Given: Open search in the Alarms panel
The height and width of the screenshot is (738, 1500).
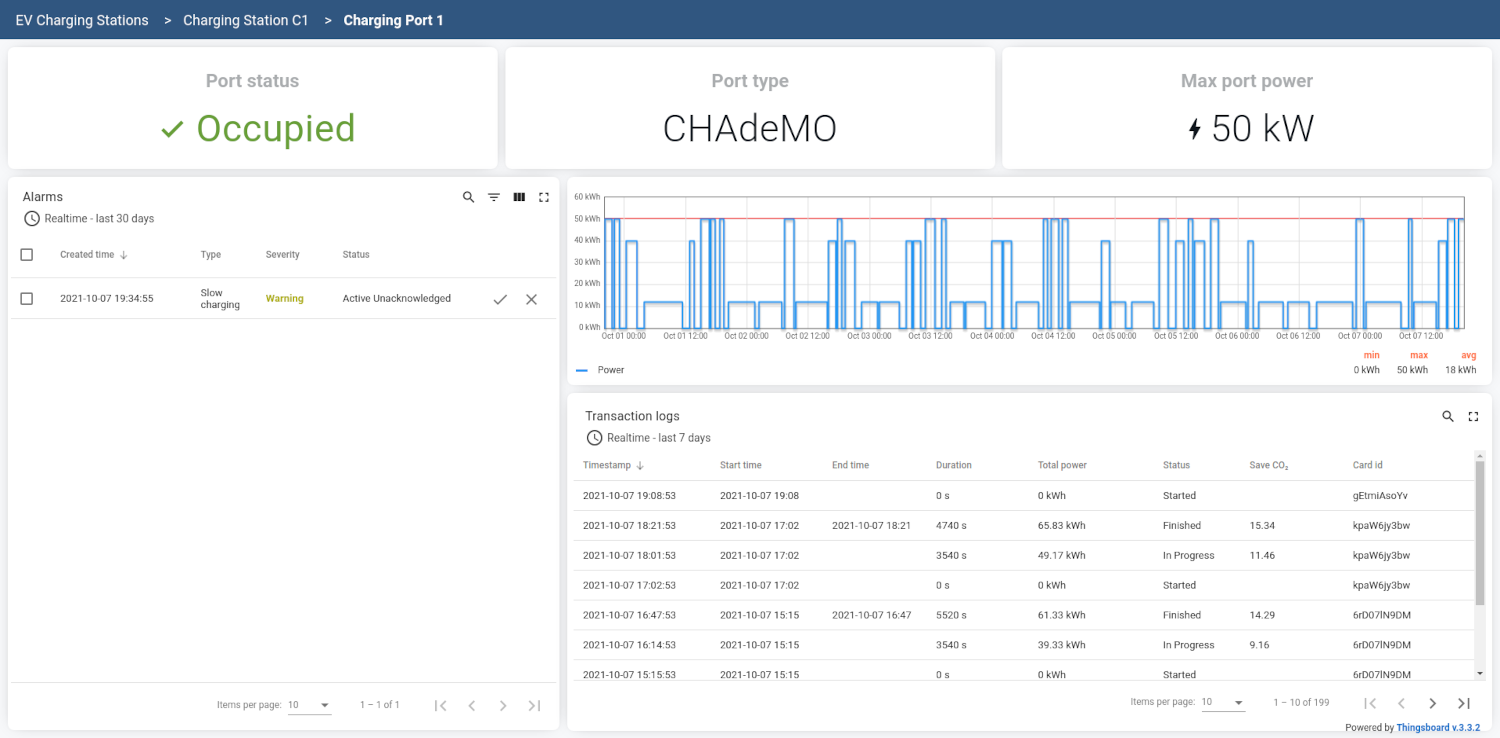Looking at the screenshot, I should pos(468,198).
